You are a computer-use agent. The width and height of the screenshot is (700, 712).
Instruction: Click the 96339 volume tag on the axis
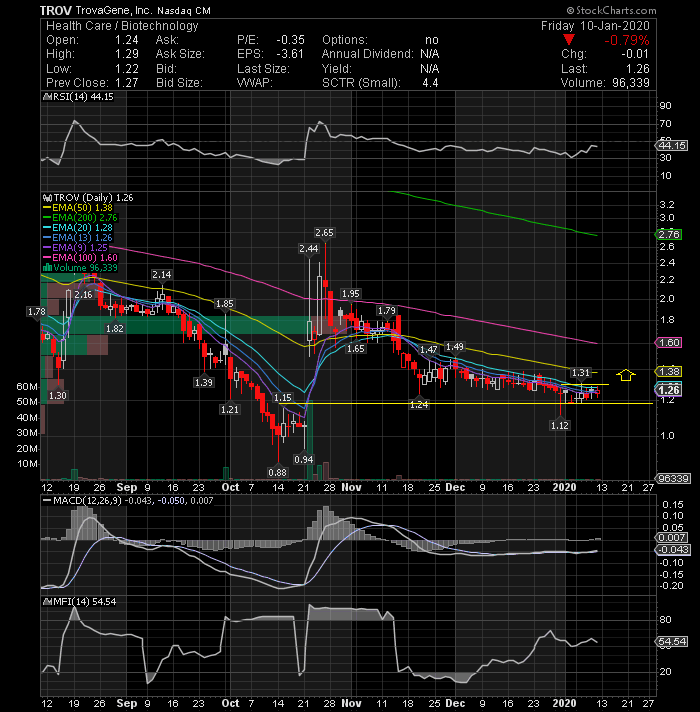tap(672, 479)
